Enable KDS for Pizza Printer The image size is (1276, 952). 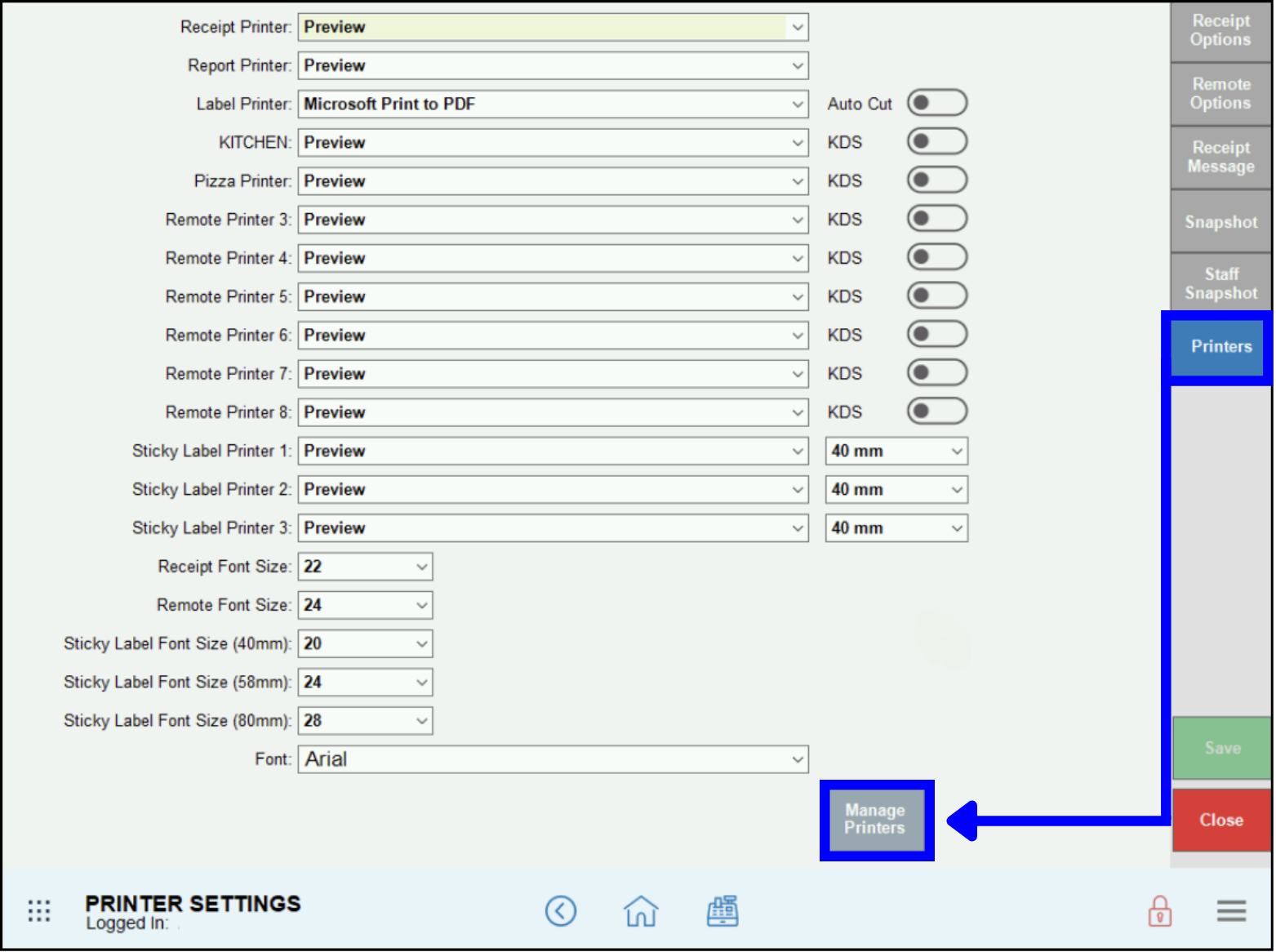[x=937, y=180]
